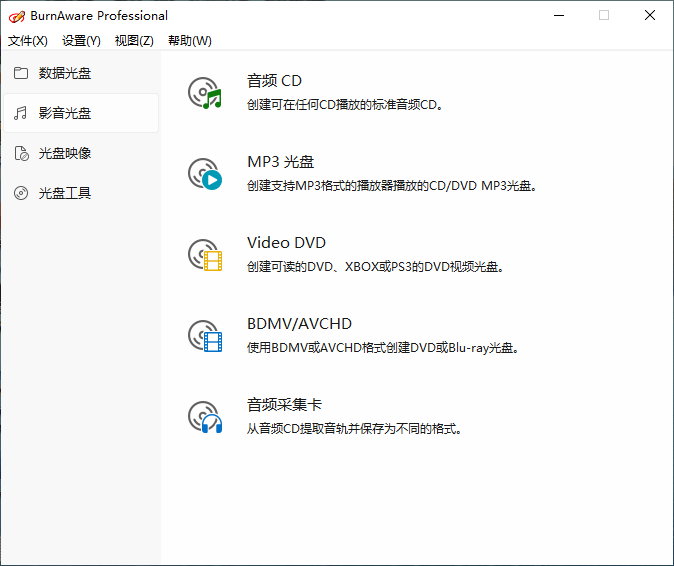Select the 数据光盘 sidebar tab
This screenshot has height=566, width=674.
tap(81, 73)
